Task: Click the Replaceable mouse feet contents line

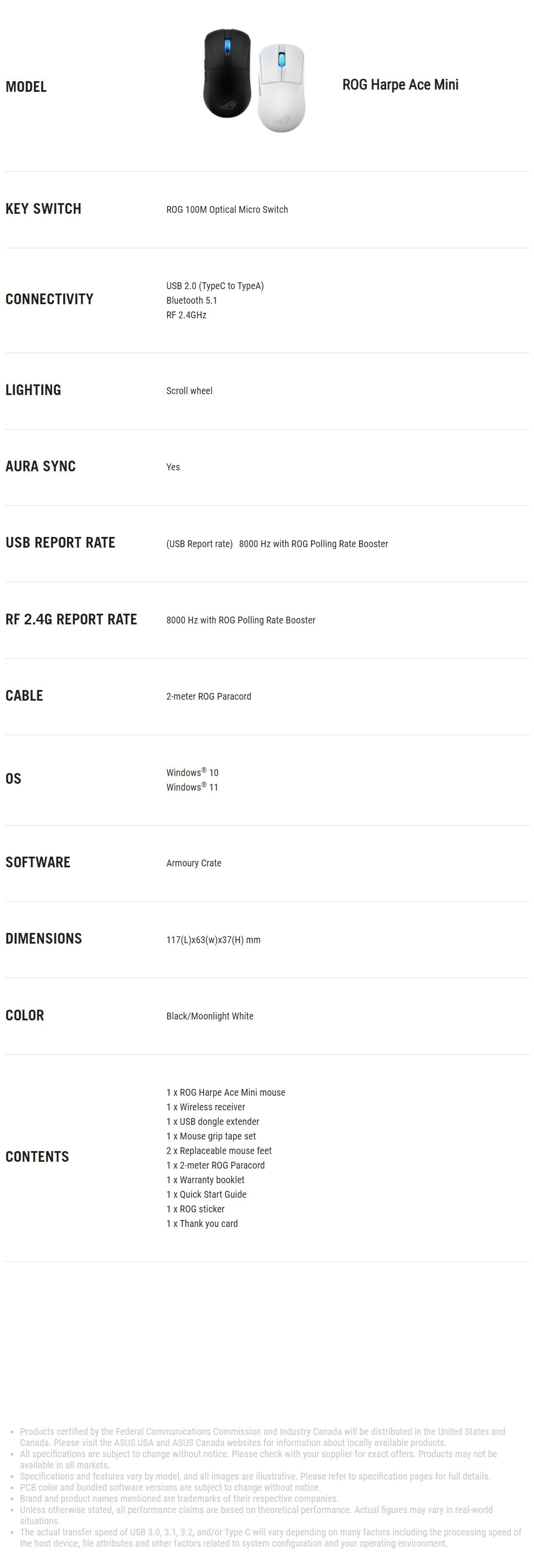Action: 219,1151
